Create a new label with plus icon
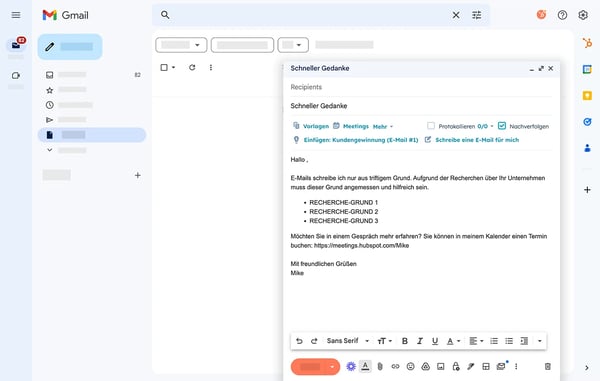This screenshot has height=381, width=600. click(x=138, y=175)
